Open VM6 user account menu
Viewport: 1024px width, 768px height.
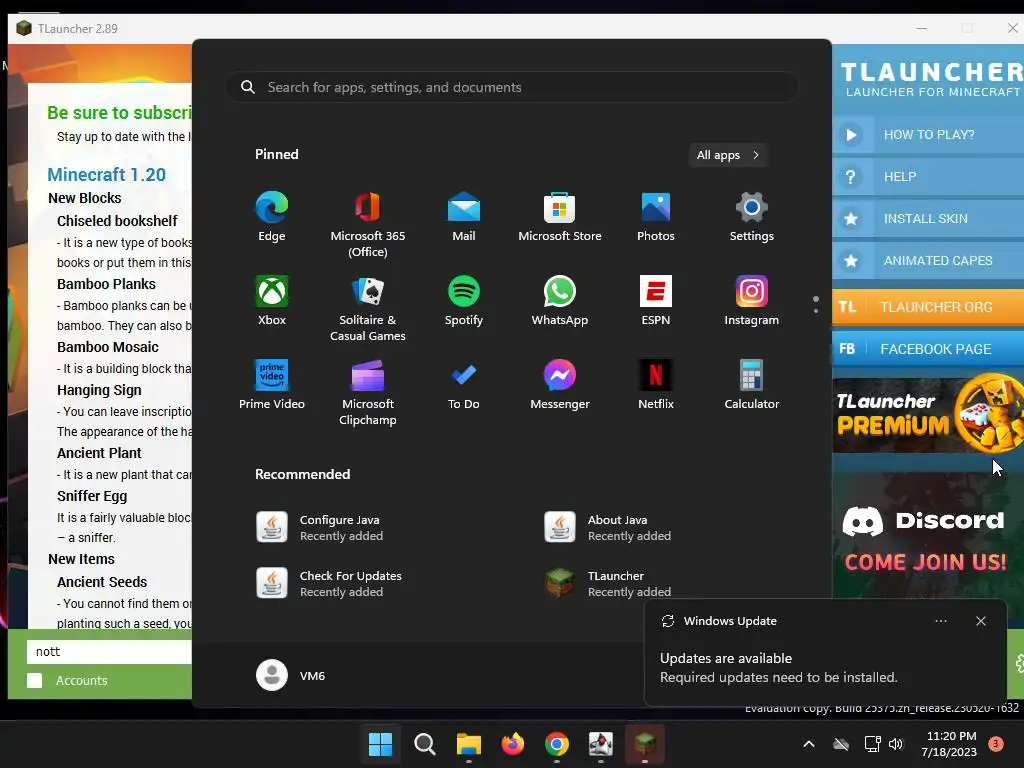pos(291,675)
